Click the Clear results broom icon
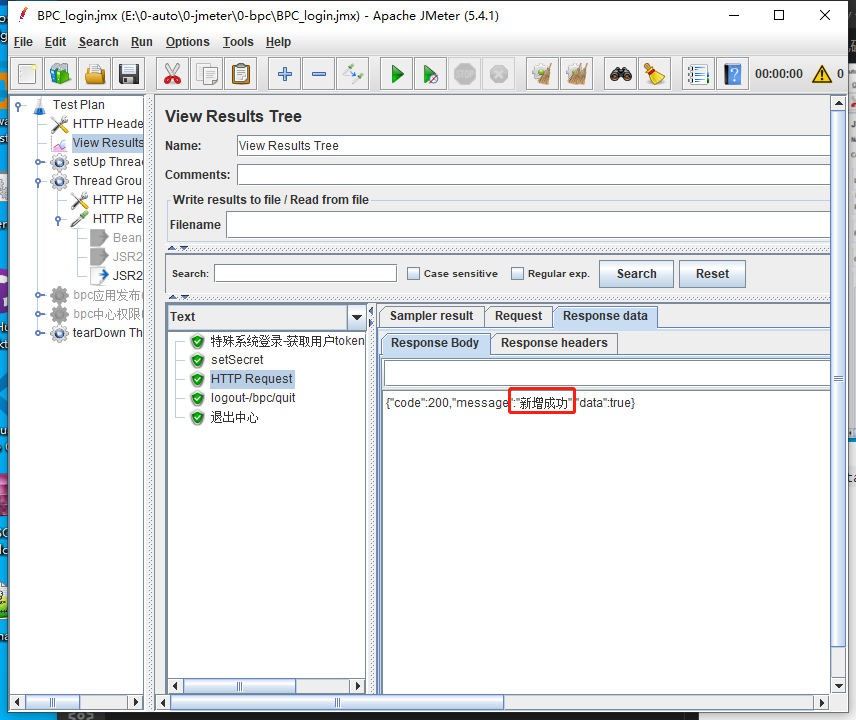This screenshot has width=856, height=720. click(542, 74)
